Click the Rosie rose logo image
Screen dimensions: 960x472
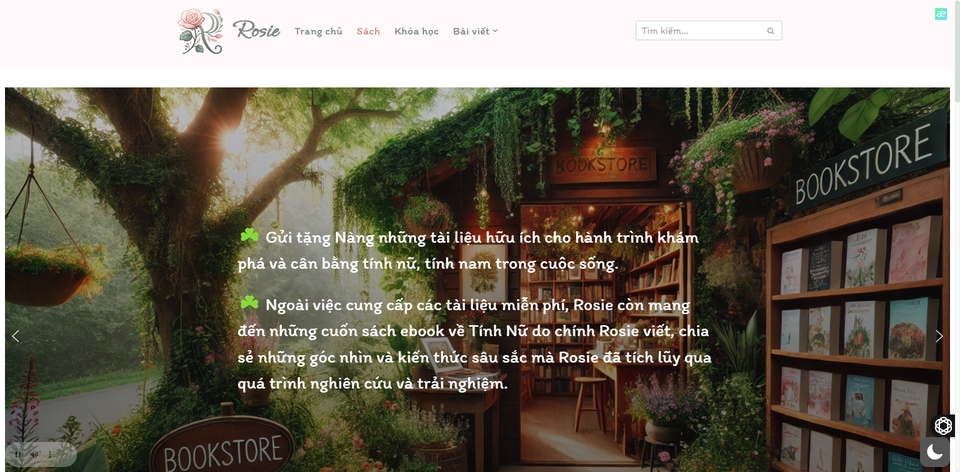[200, 31]
